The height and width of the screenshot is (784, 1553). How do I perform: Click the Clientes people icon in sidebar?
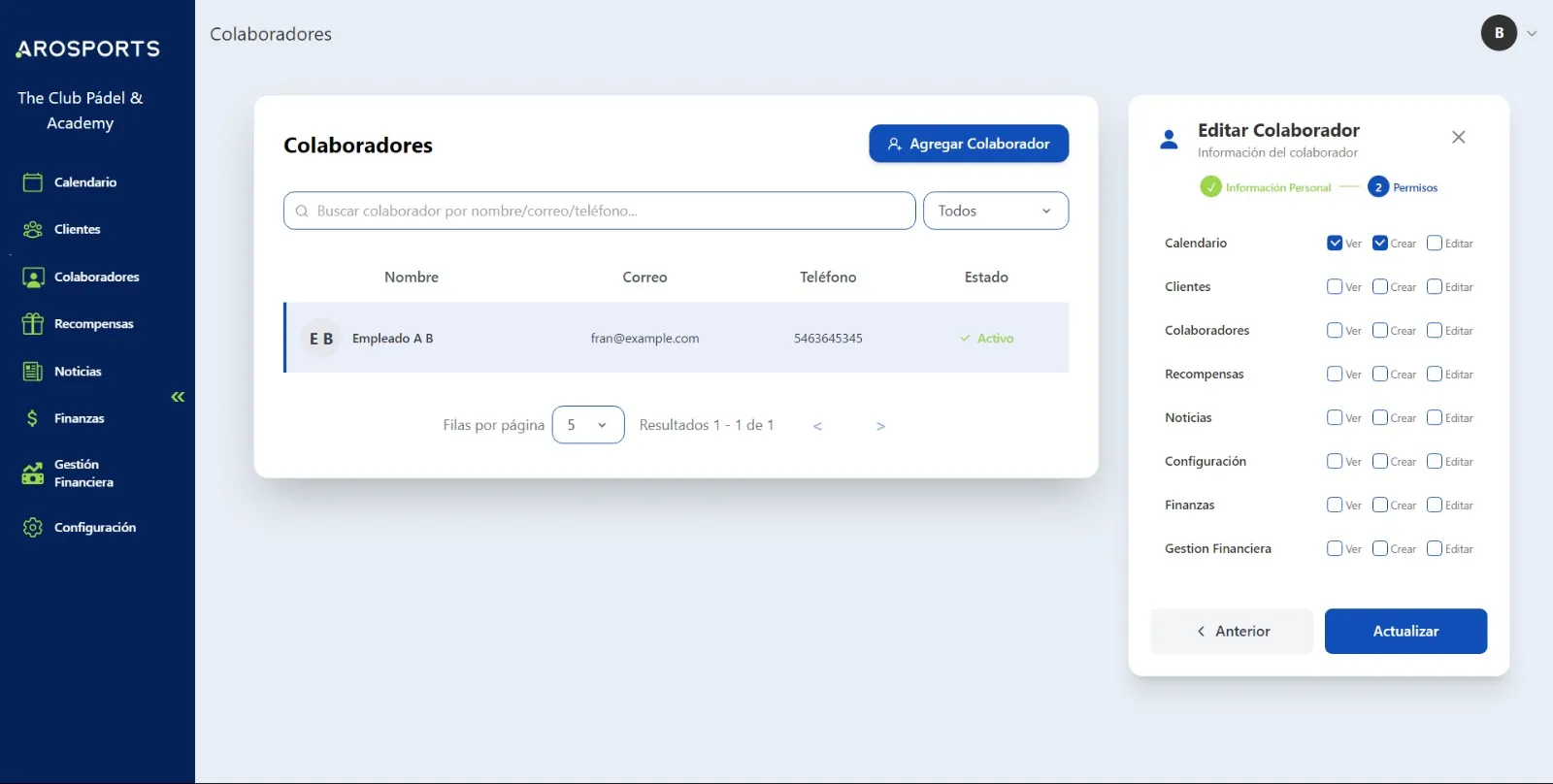coord(33,230)
